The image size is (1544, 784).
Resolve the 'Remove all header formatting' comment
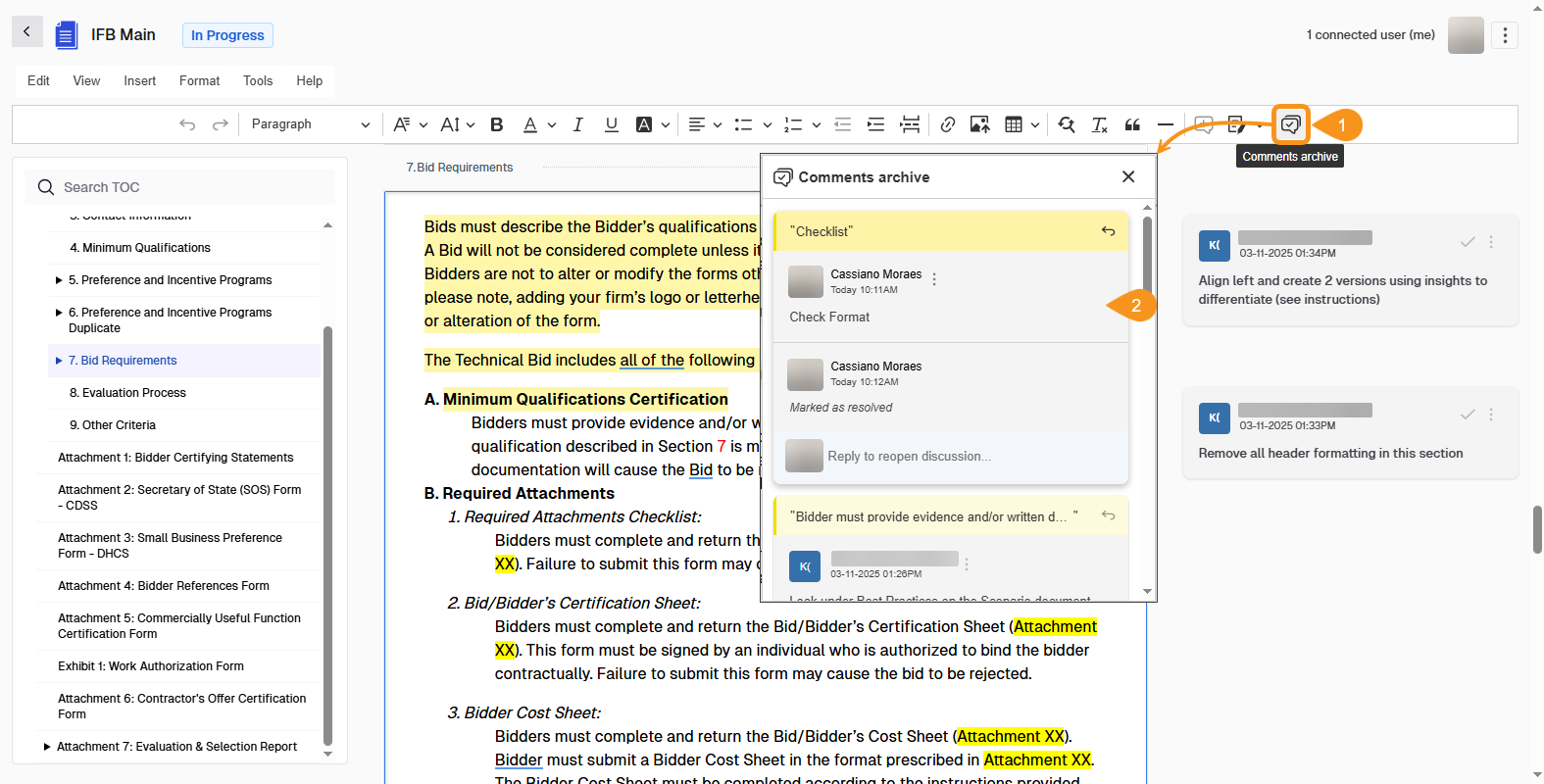click(x=1468, y=415)
